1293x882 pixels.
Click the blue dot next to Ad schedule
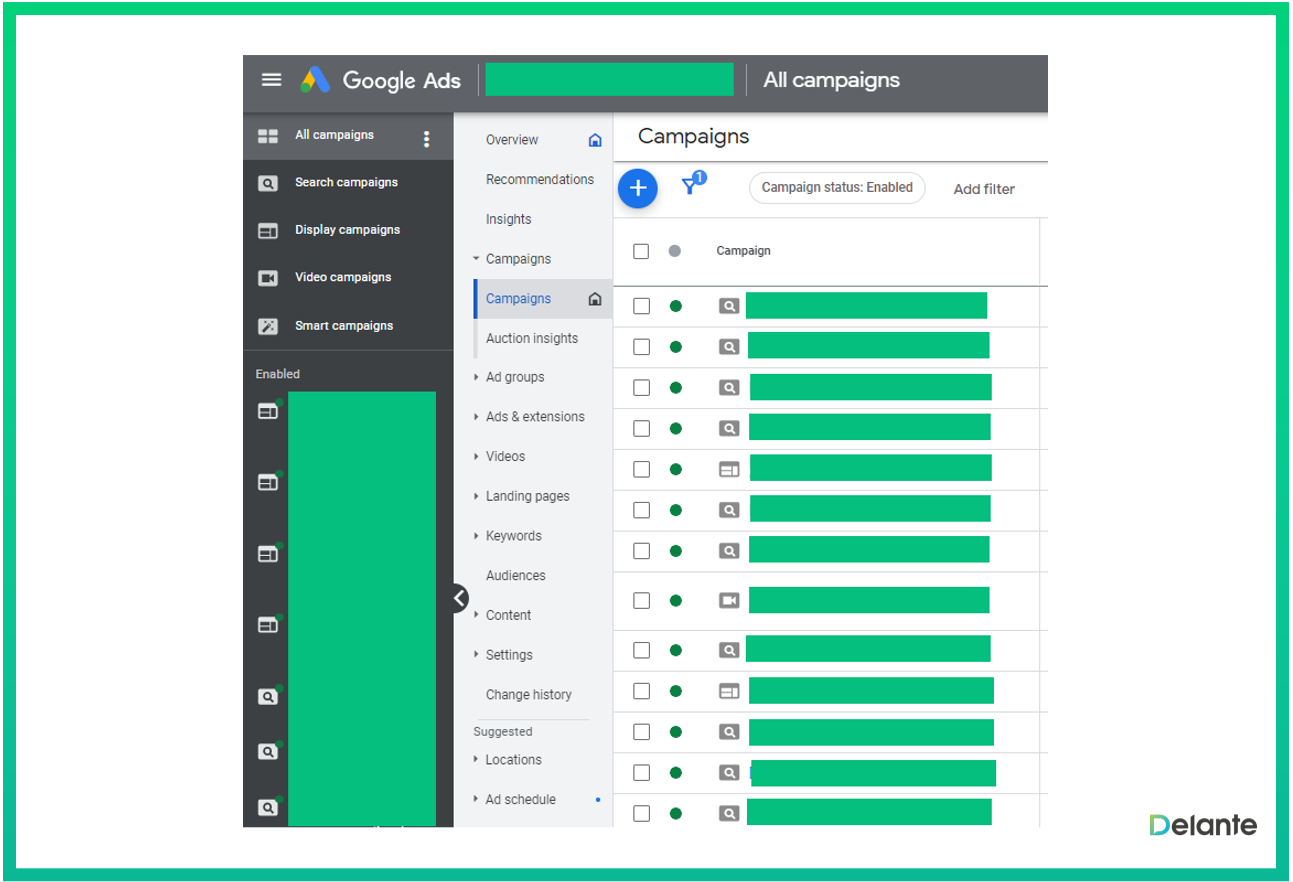tap(598, 800)
